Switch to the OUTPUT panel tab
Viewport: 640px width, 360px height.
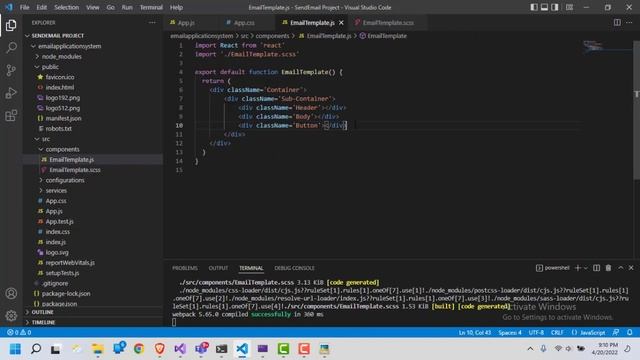tap(218, 268)
